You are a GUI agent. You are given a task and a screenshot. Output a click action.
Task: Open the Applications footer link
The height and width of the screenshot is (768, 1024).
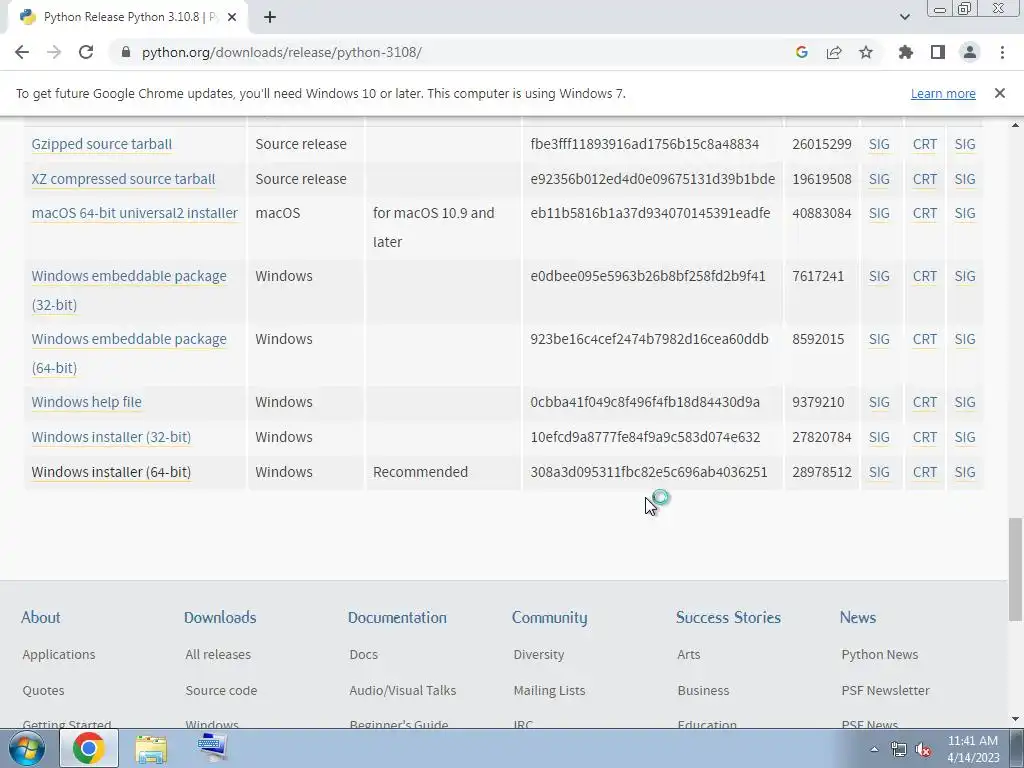tap(59, 654)
